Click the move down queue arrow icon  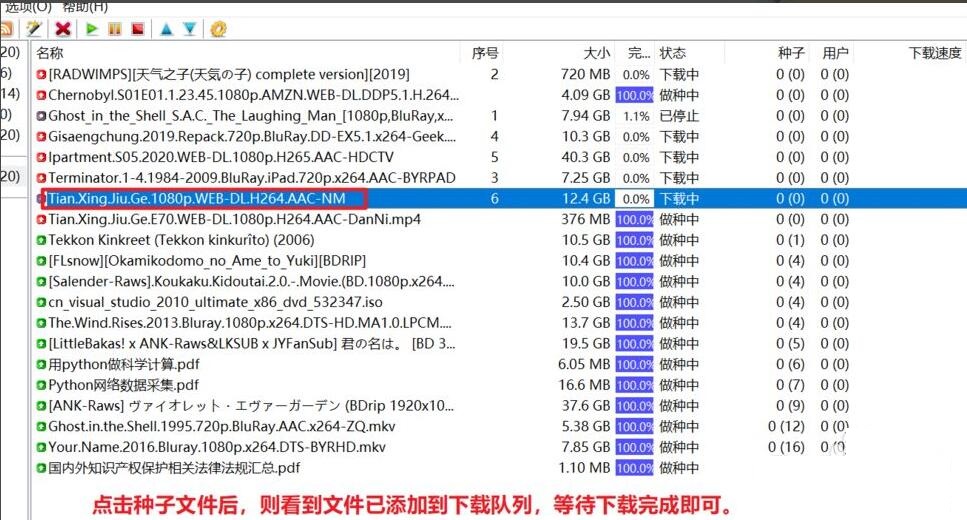point(190,28)
